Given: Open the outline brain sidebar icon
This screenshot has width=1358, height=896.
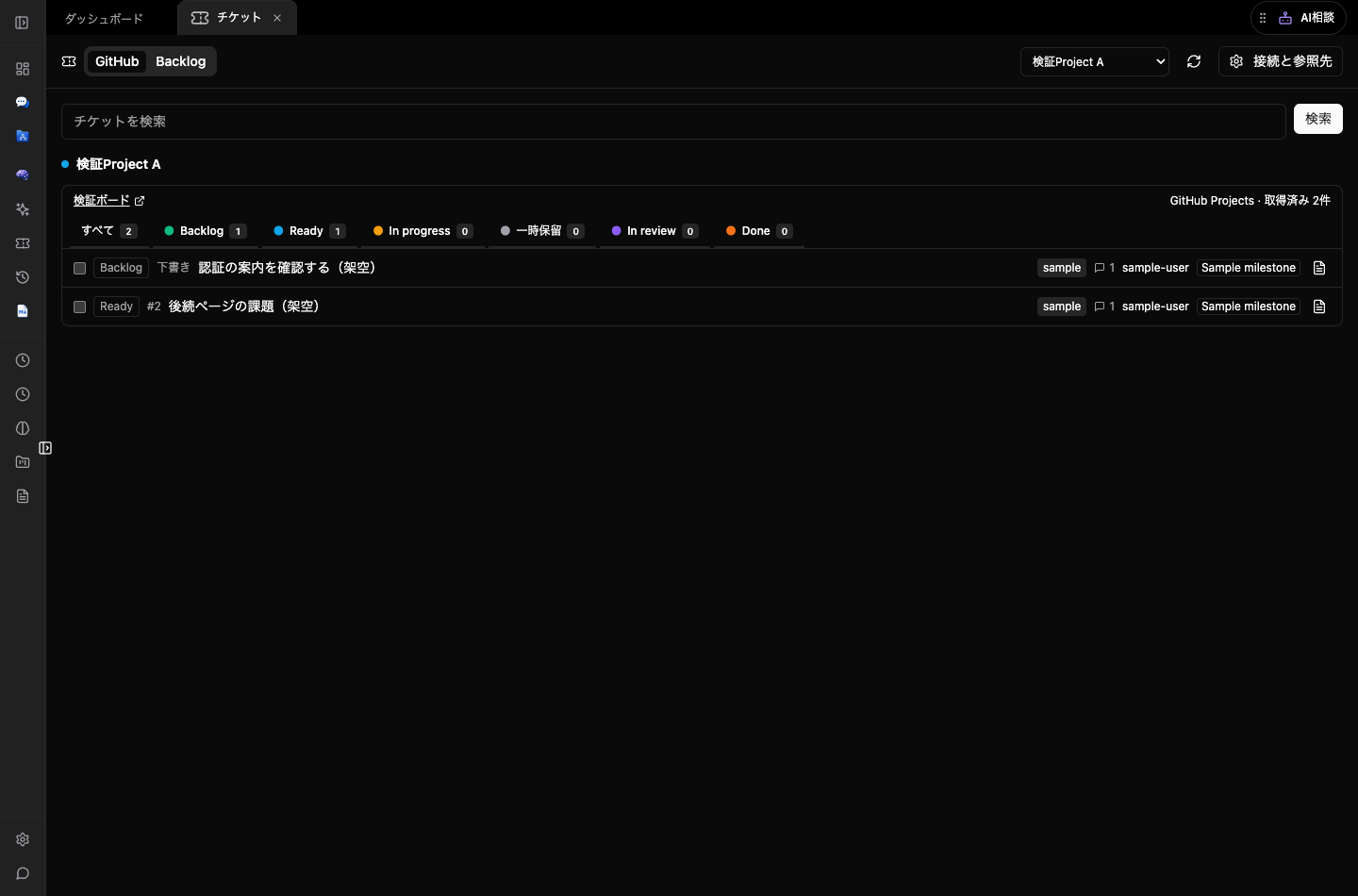Looking at the screenshot, I should tap(23, 428).
